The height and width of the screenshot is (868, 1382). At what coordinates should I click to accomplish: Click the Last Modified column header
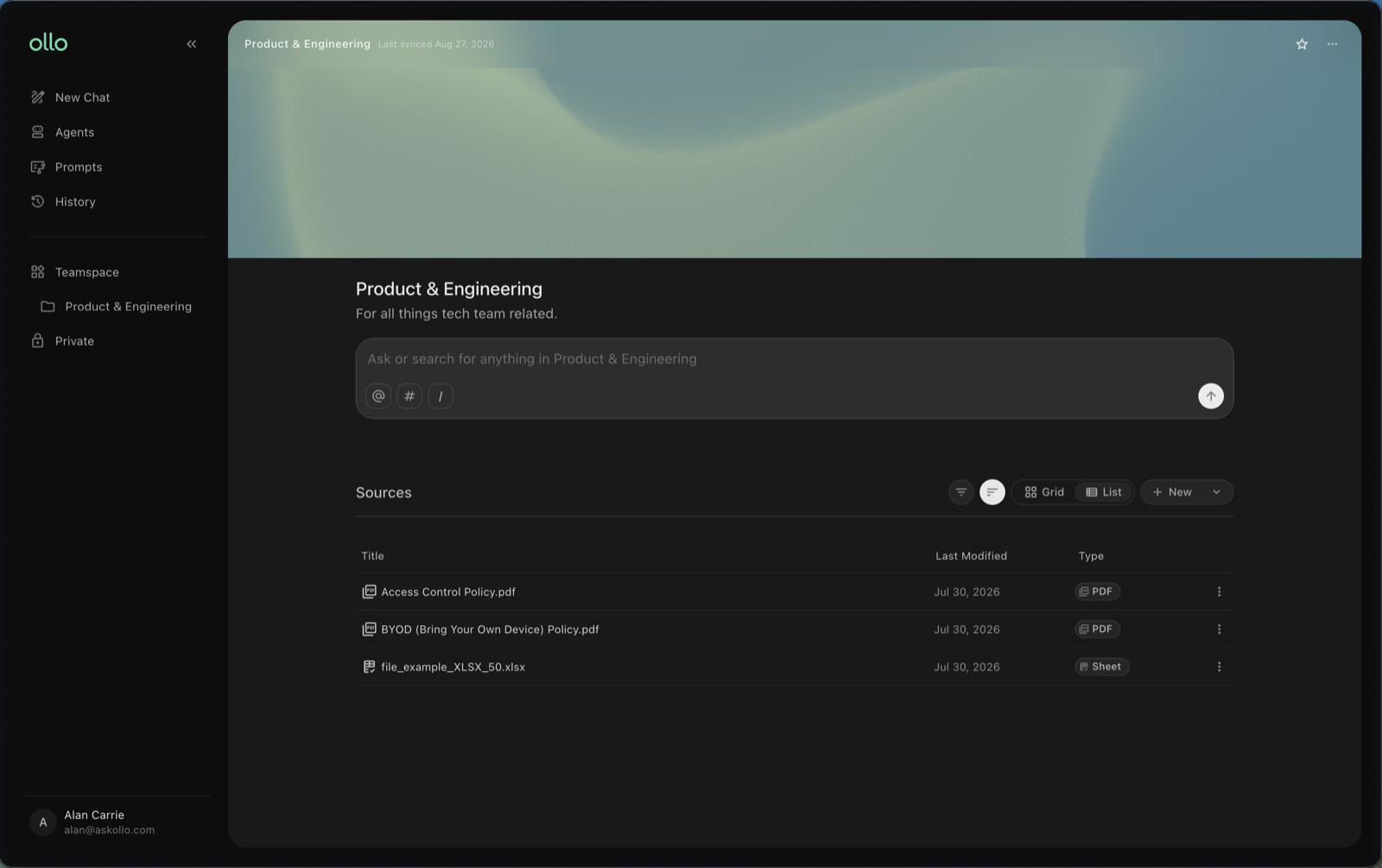tap(971, 556)
